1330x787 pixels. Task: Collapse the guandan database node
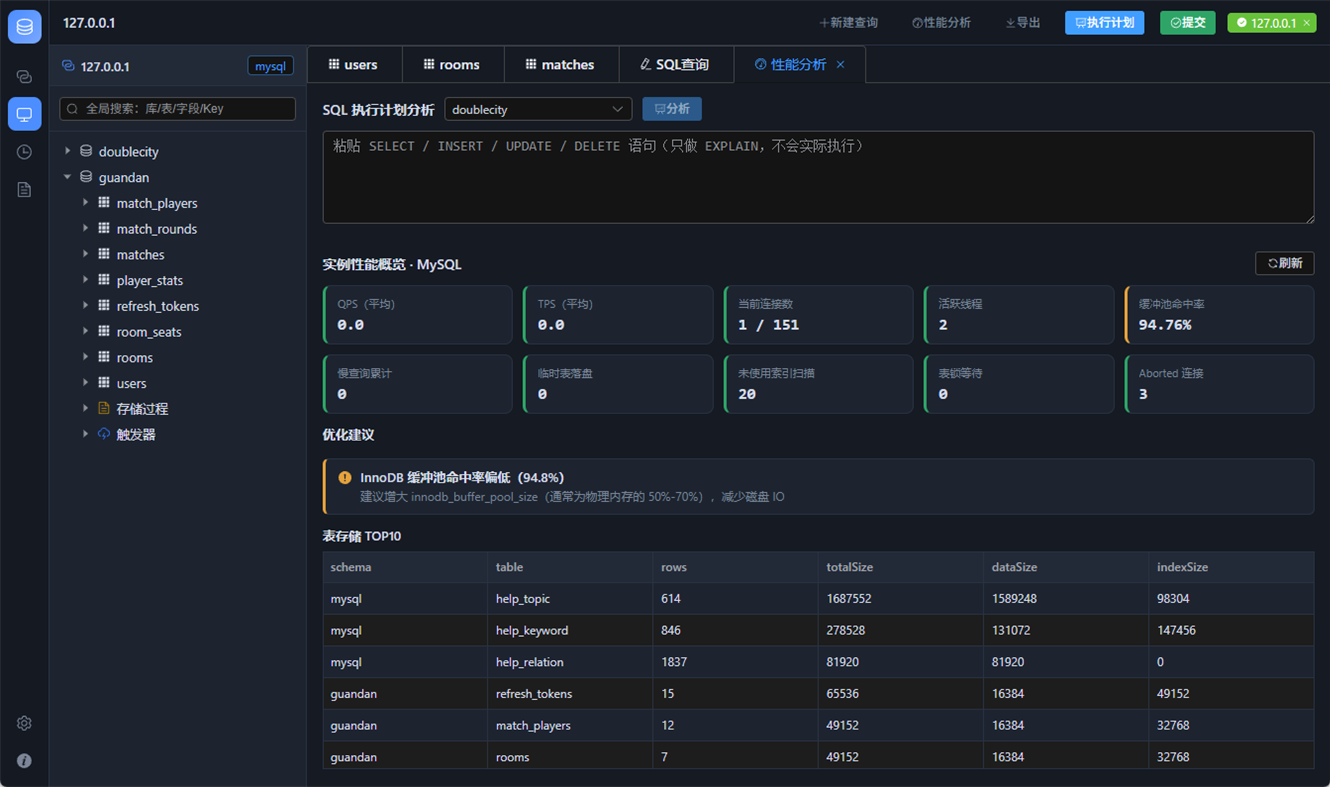click(x=68, y=177)
